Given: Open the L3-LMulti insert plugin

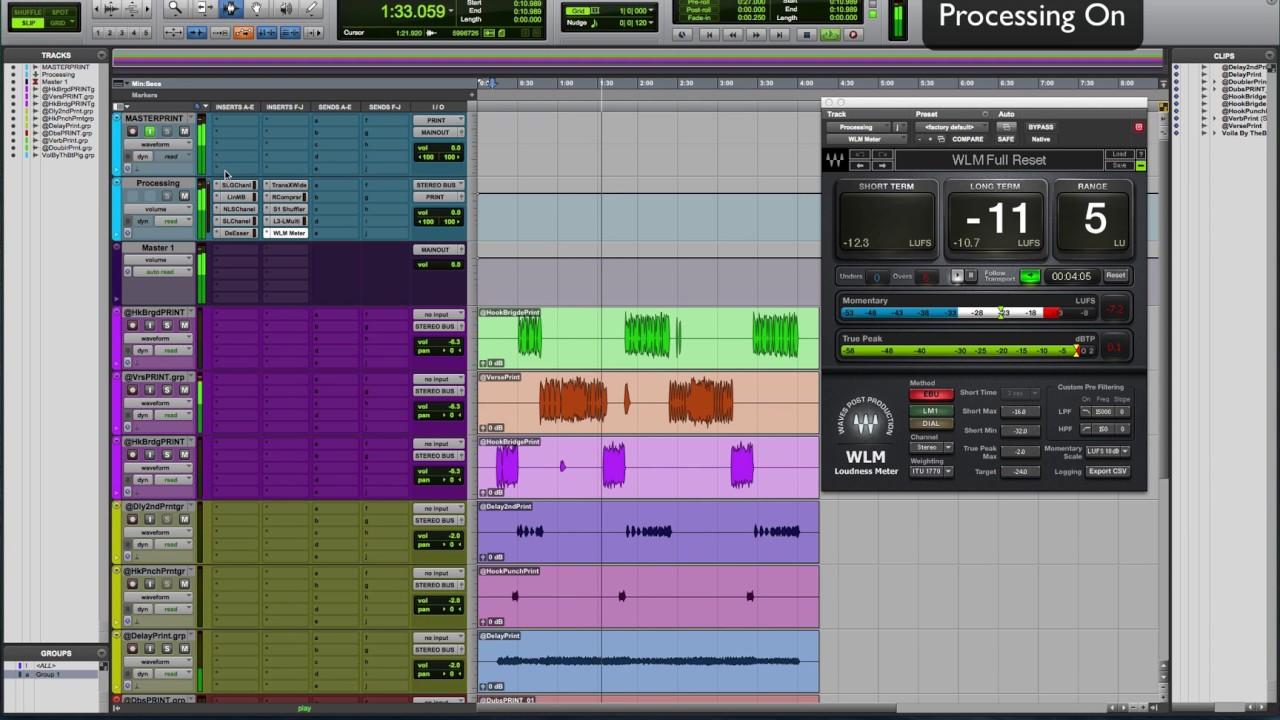Looking at the screenshot, I should 287,221.
